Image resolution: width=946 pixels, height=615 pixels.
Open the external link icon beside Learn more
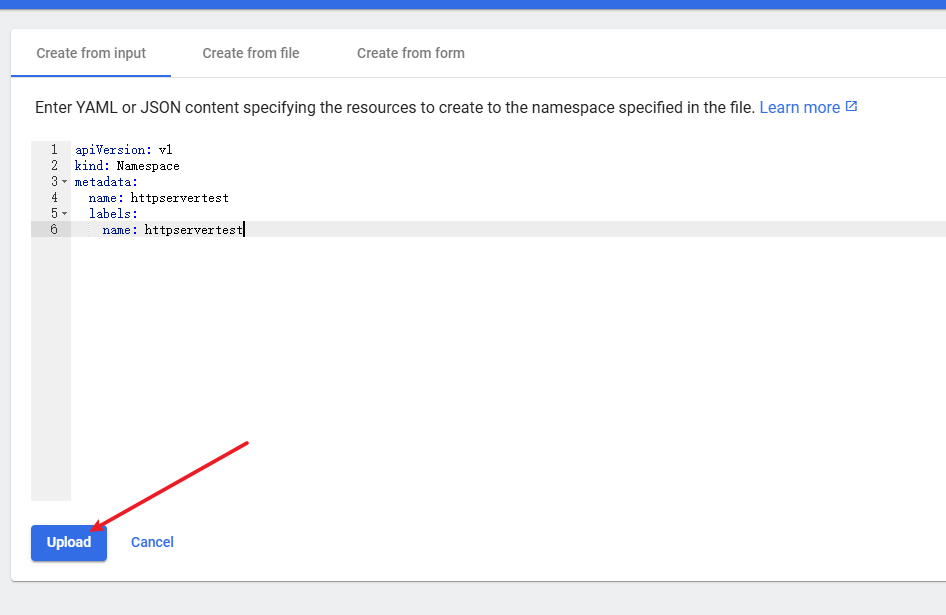click(x=851, y=107)
